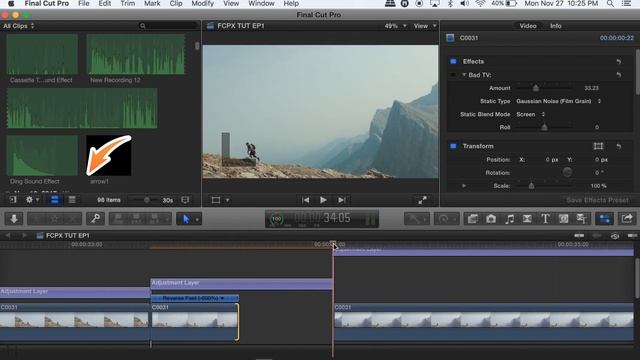Image resolution: width=640 pixels, height=360 pixels.
Task: Open the viewer View options dropdown
Action: [425, 26]
